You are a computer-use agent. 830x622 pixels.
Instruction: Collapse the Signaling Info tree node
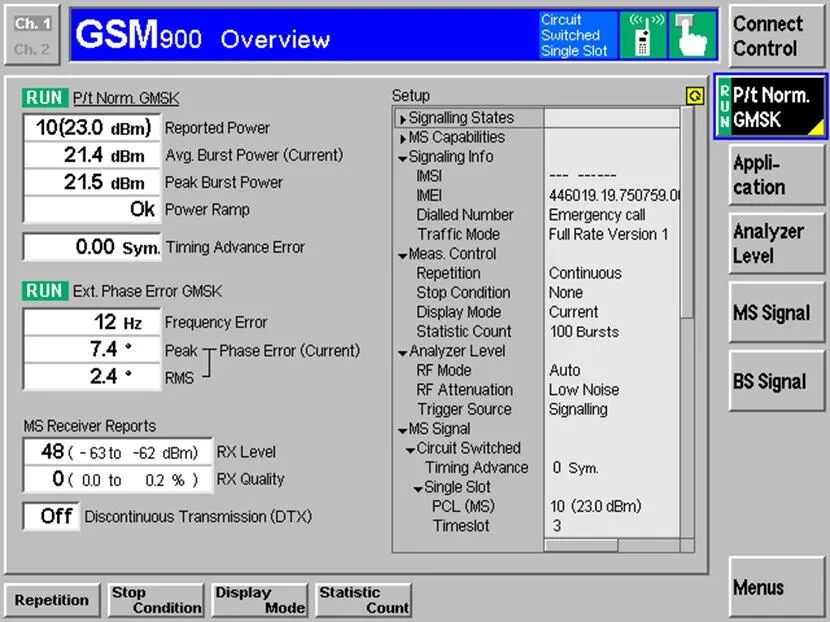coord(402,158)
